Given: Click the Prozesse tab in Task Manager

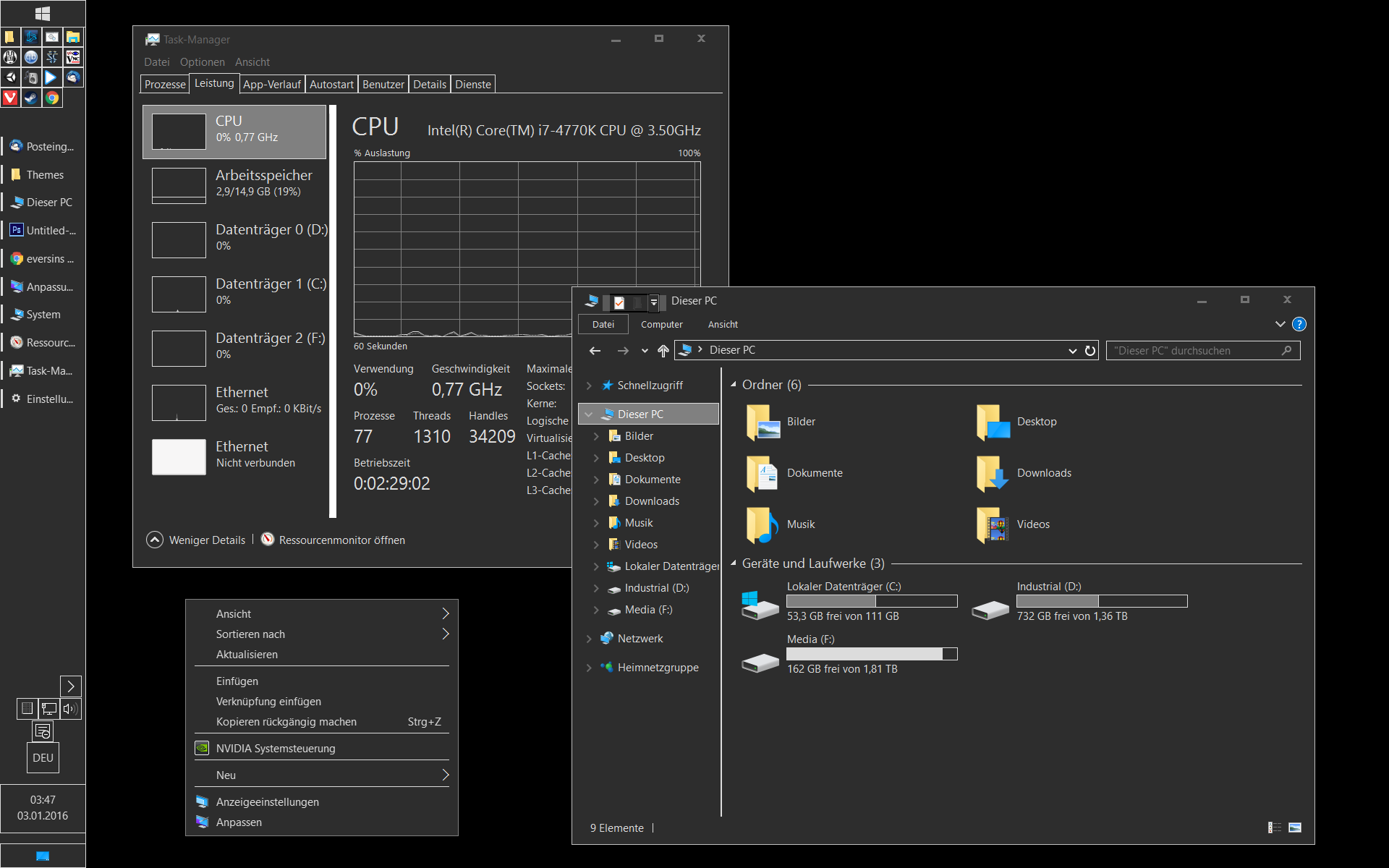Looking at the screenshot, I should [x=163, y=83].
